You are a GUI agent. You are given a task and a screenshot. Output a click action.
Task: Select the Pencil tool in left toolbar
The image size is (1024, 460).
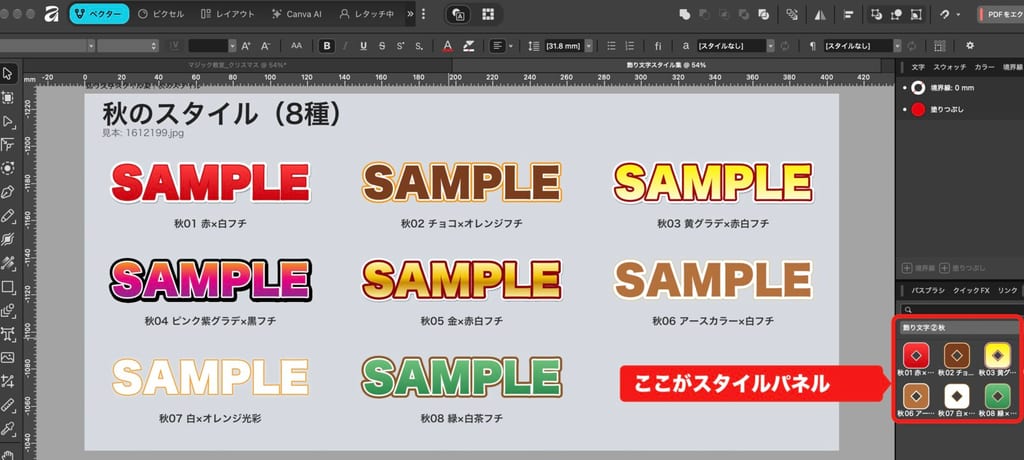[x=8, y=216]
